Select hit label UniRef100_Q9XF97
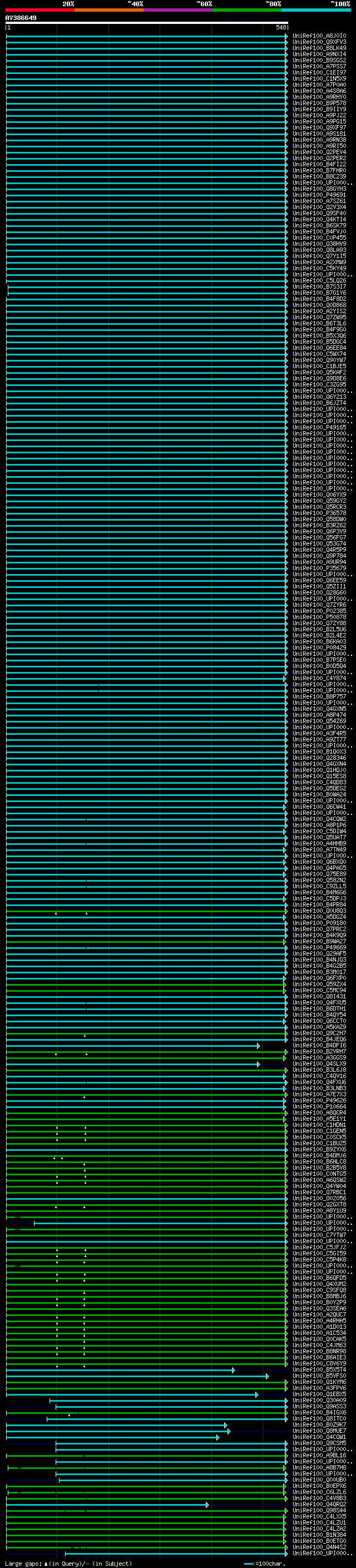The width and height of the screenshot is (356, 1568). coord(319,128)
